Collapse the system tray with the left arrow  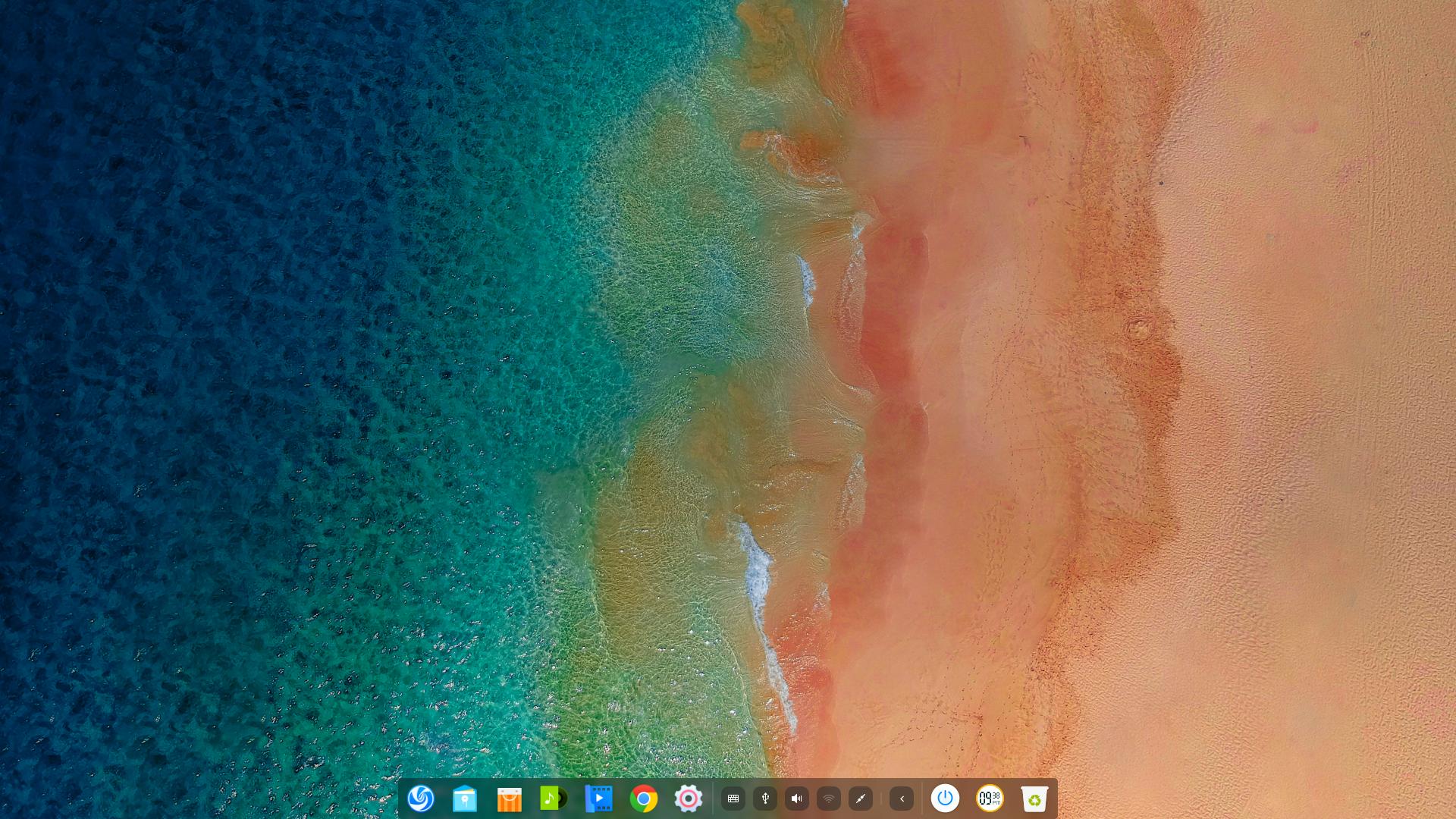901,798
